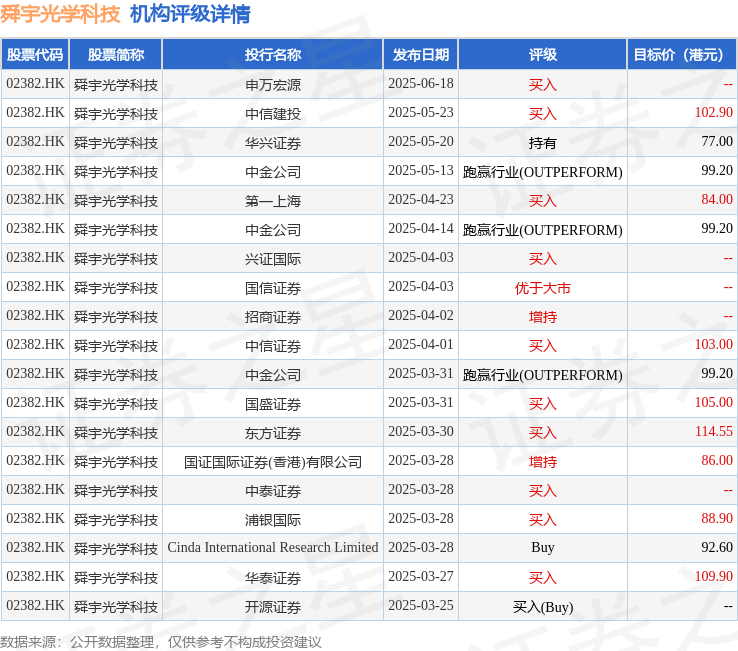738x651 pixels.
Task: Click the date 2025-05-23
Action: 421,113
